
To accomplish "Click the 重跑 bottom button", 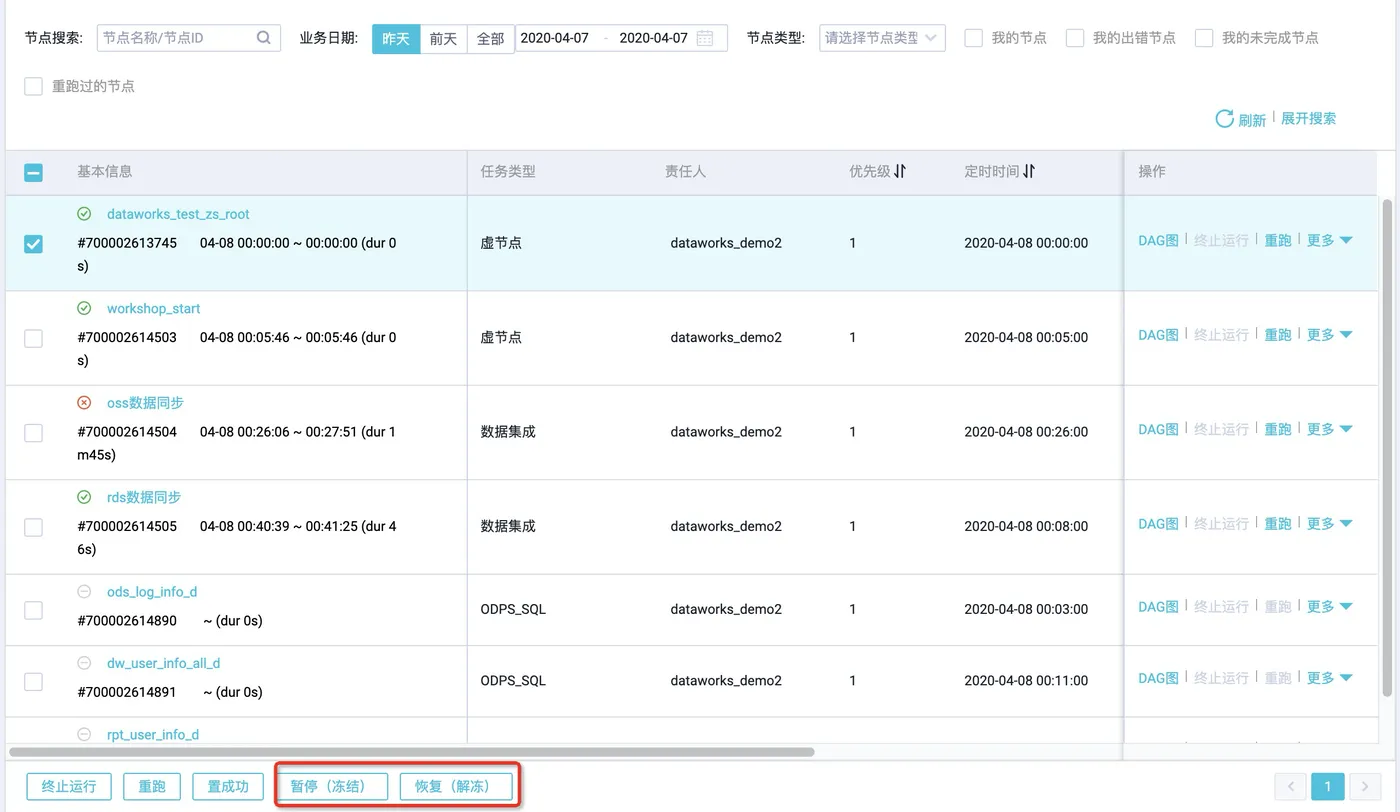I will (152, 786).
